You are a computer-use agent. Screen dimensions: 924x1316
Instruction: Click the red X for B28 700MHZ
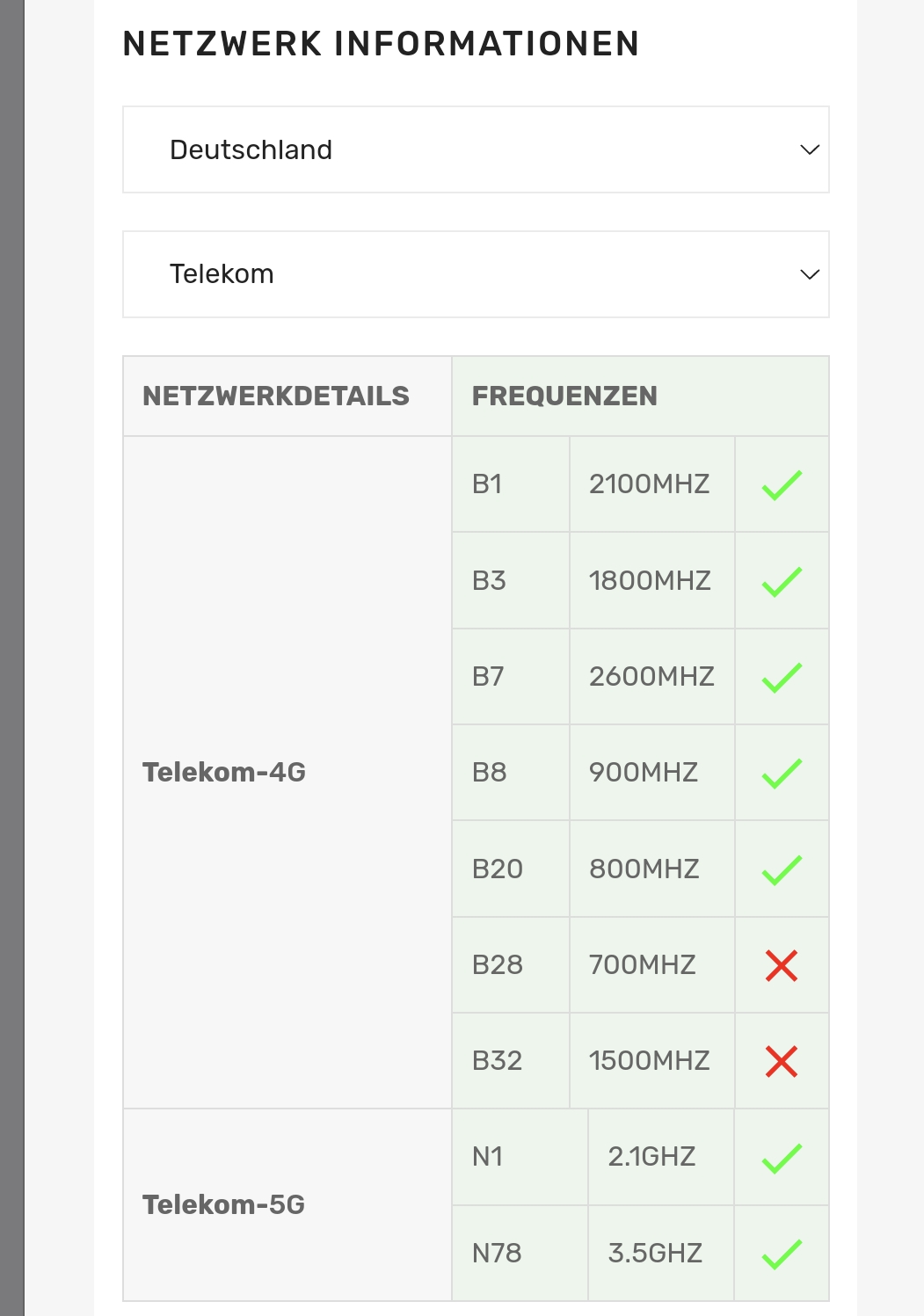coord(782,965)
